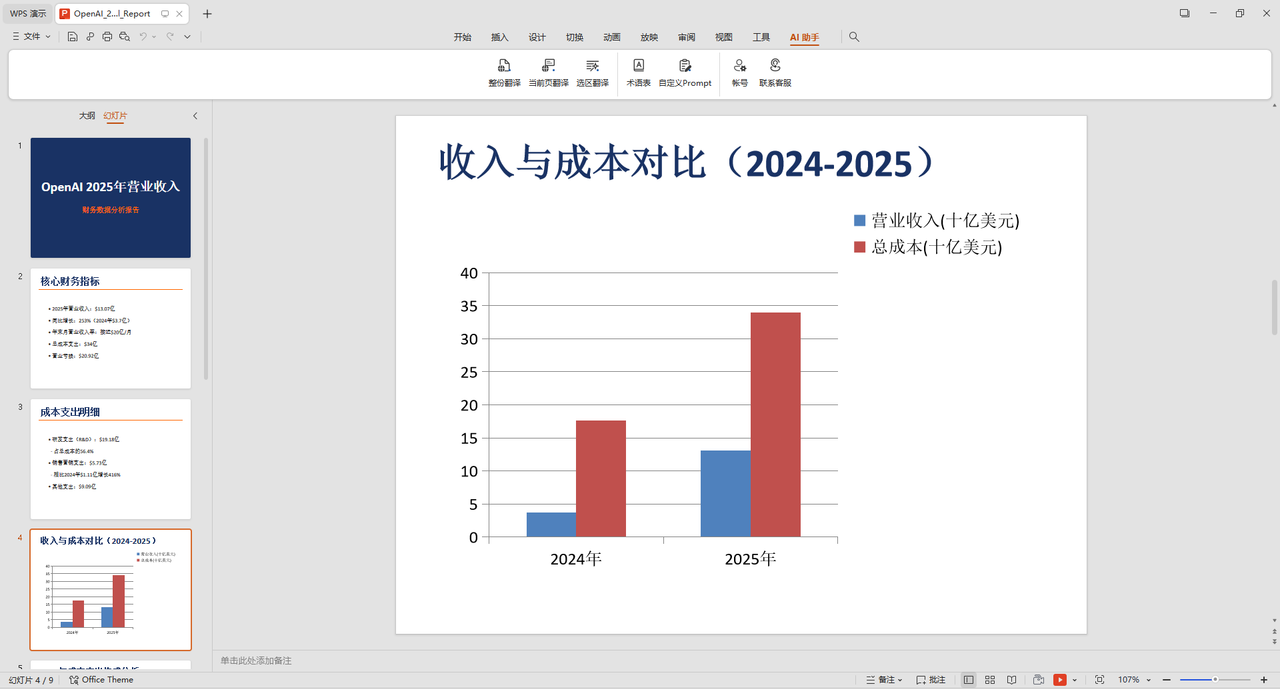Open the 文件 menu
The width and height of the screenshot is (1280, 689).
point(26,36)
